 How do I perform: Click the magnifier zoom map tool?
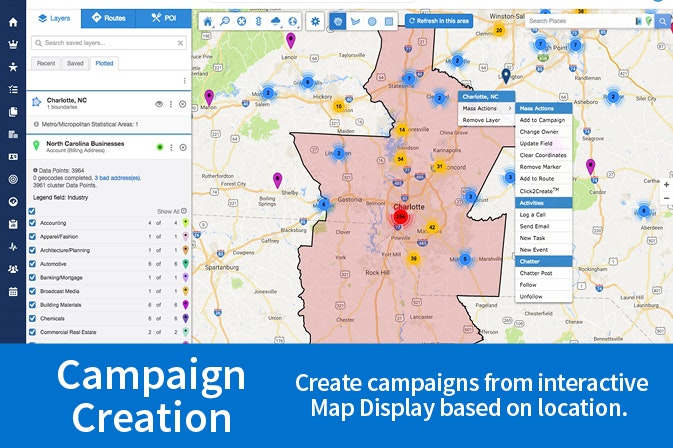pyautogui.click(x=224, y=21)
